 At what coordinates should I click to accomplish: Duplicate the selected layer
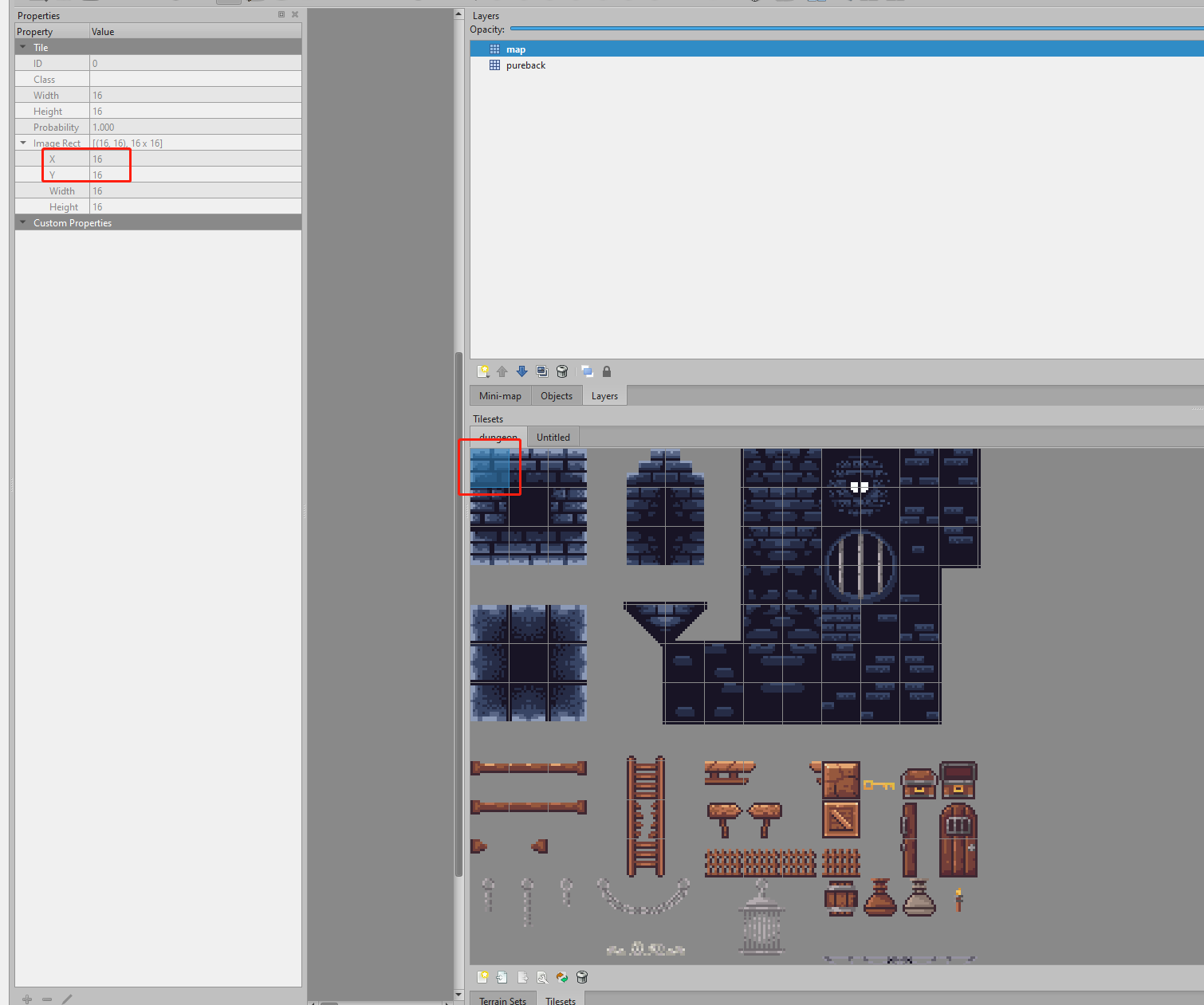[x=542, y=371]
